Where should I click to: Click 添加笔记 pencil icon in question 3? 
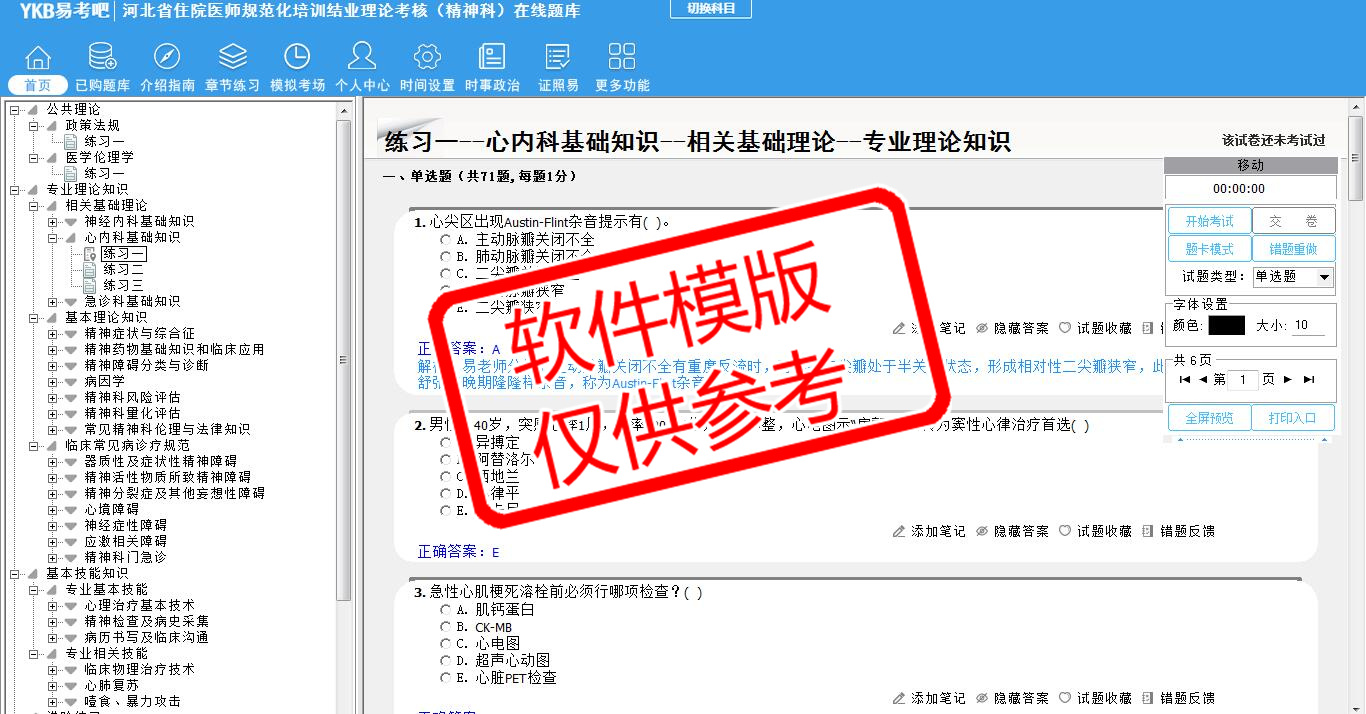899,698
